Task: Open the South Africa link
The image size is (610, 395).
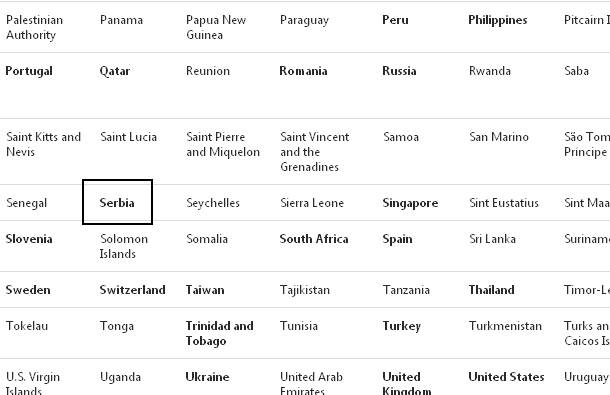Action: pos(314,239)
